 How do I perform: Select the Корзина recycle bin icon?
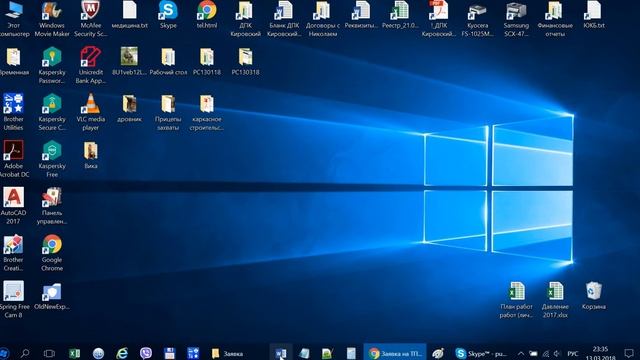tap(594, 296)
